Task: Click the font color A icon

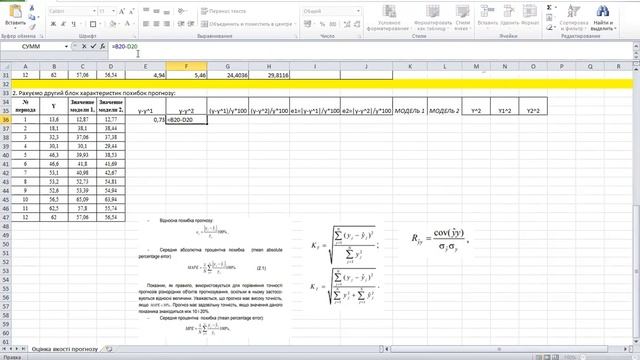Action: pyautogui.click(x=127, y=24)
